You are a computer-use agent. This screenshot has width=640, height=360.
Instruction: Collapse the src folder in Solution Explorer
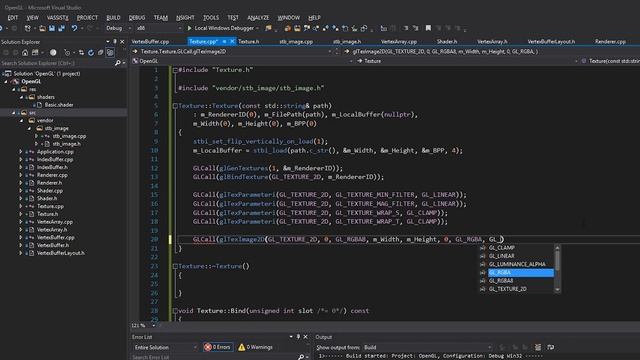click(x=14, y=113)
